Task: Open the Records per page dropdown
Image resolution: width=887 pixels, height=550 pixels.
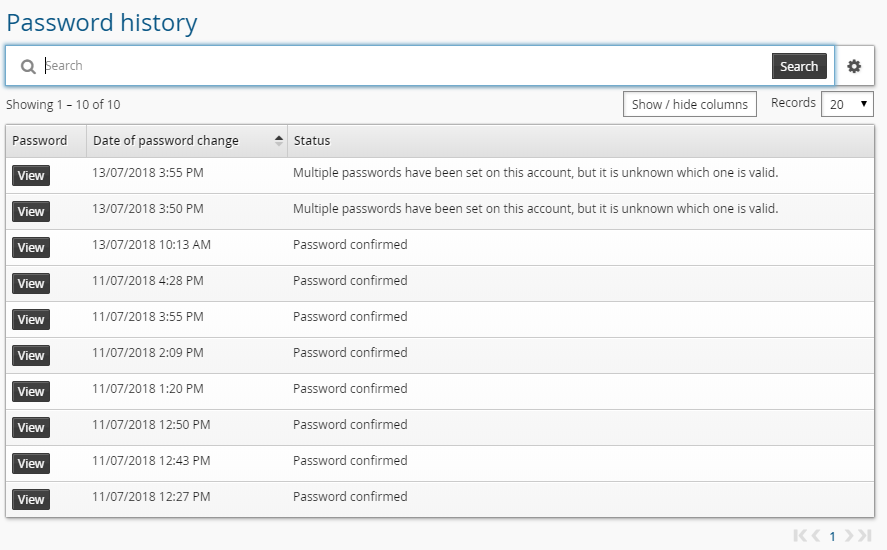Action: [x=847, y=104]
